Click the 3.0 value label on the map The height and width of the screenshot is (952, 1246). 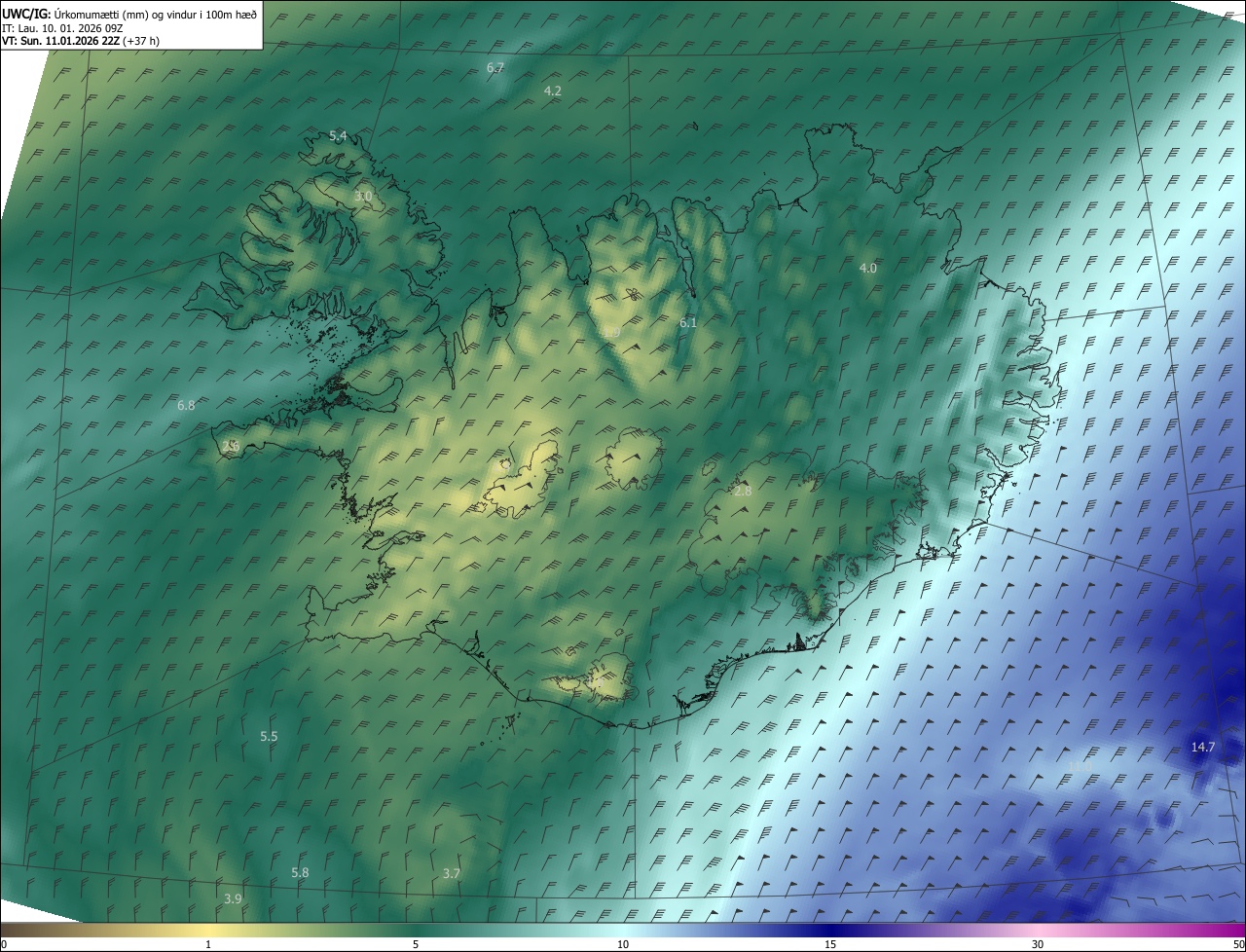(363, 197)
